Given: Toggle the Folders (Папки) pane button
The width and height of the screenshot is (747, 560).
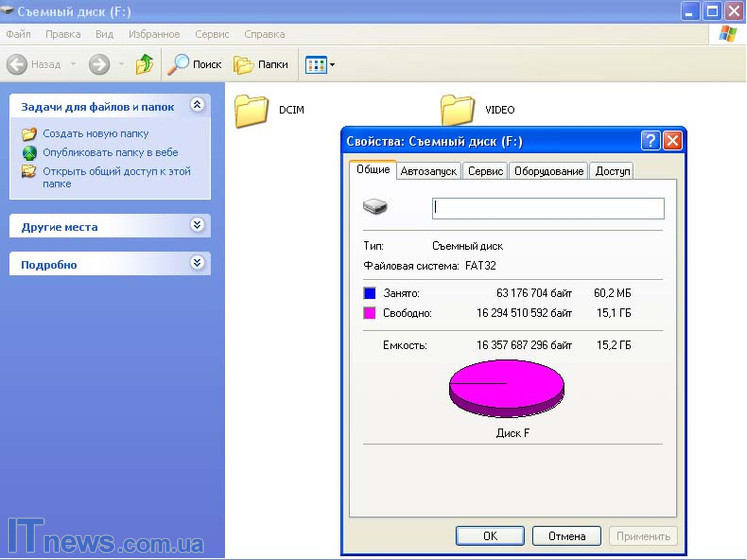Looking at the screenshot, I should [x=261, y=65].
